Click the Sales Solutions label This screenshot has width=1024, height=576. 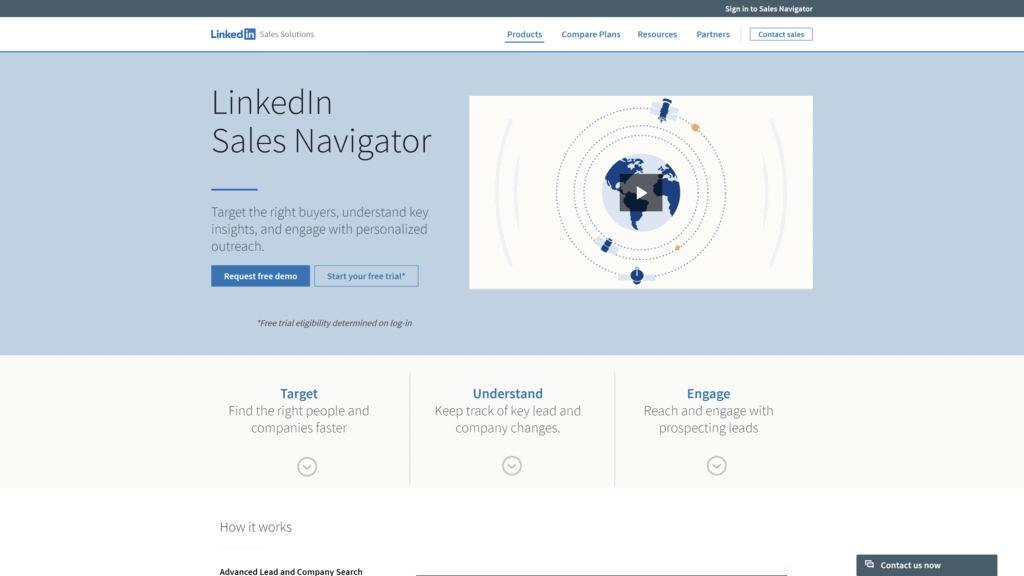[x=287, y=34]
